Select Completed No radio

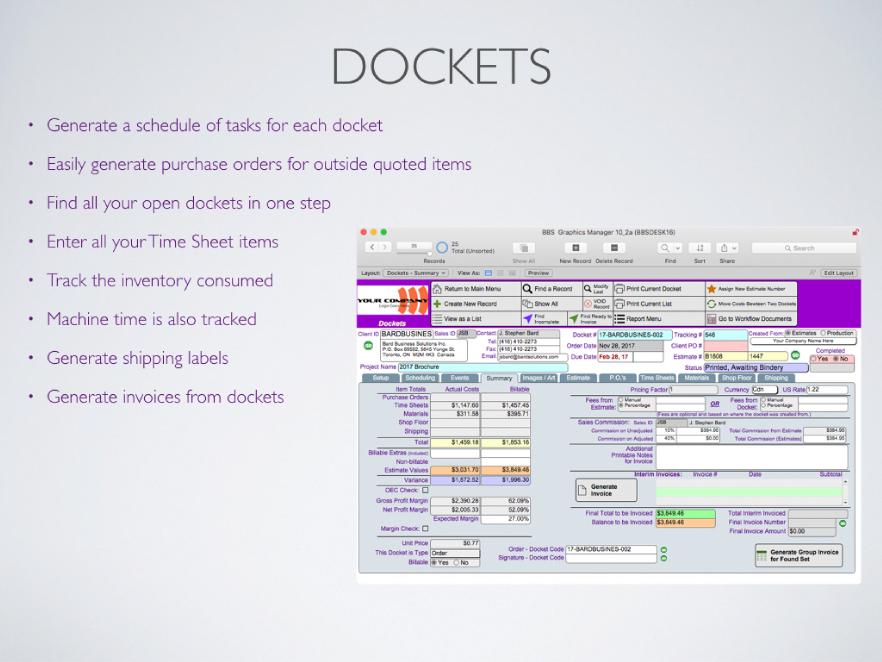[836, 359]
